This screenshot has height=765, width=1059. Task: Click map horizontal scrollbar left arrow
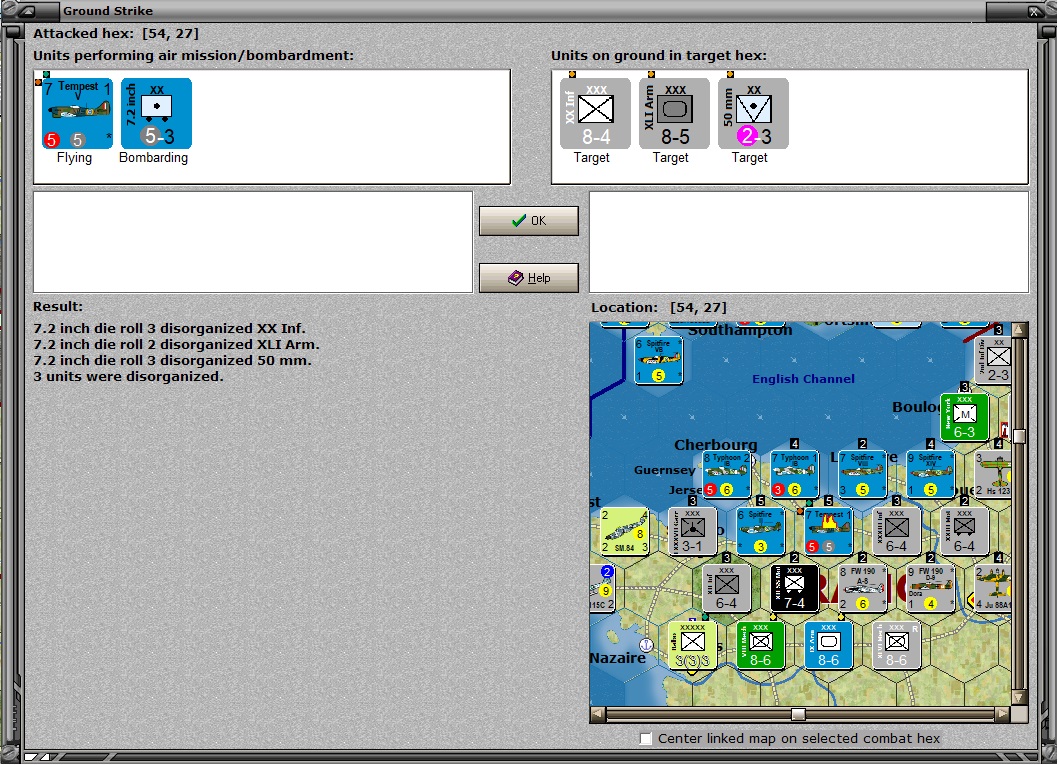pos(597,714)
